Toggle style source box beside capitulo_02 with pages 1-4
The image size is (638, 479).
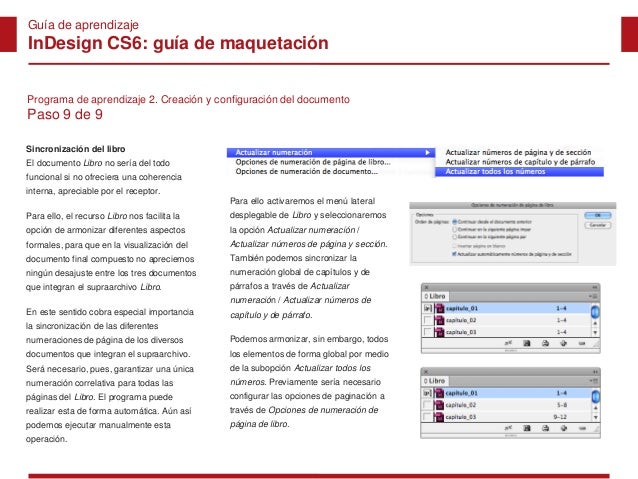pyautogui.click(x=427, y=320)
